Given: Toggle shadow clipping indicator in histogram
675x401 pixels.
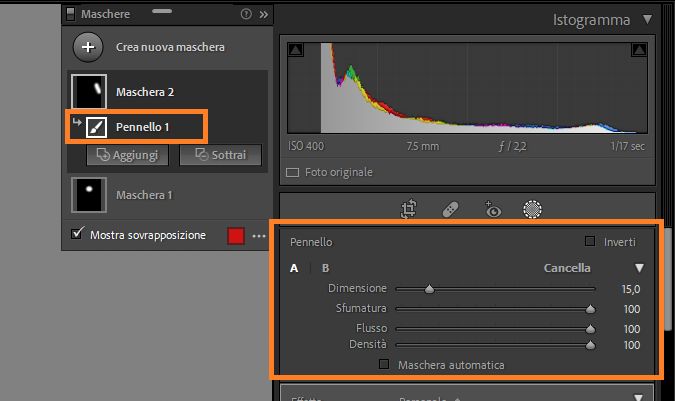Looking at the screenshot, I should tap(295, 50).
